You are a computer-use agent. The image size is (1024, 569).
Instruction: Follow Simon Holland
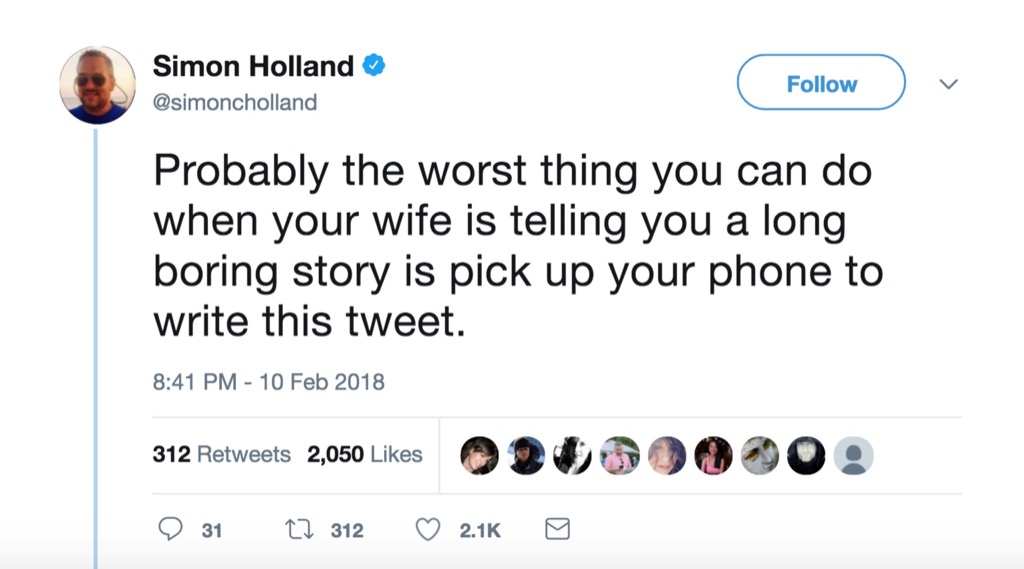point(821,84)
